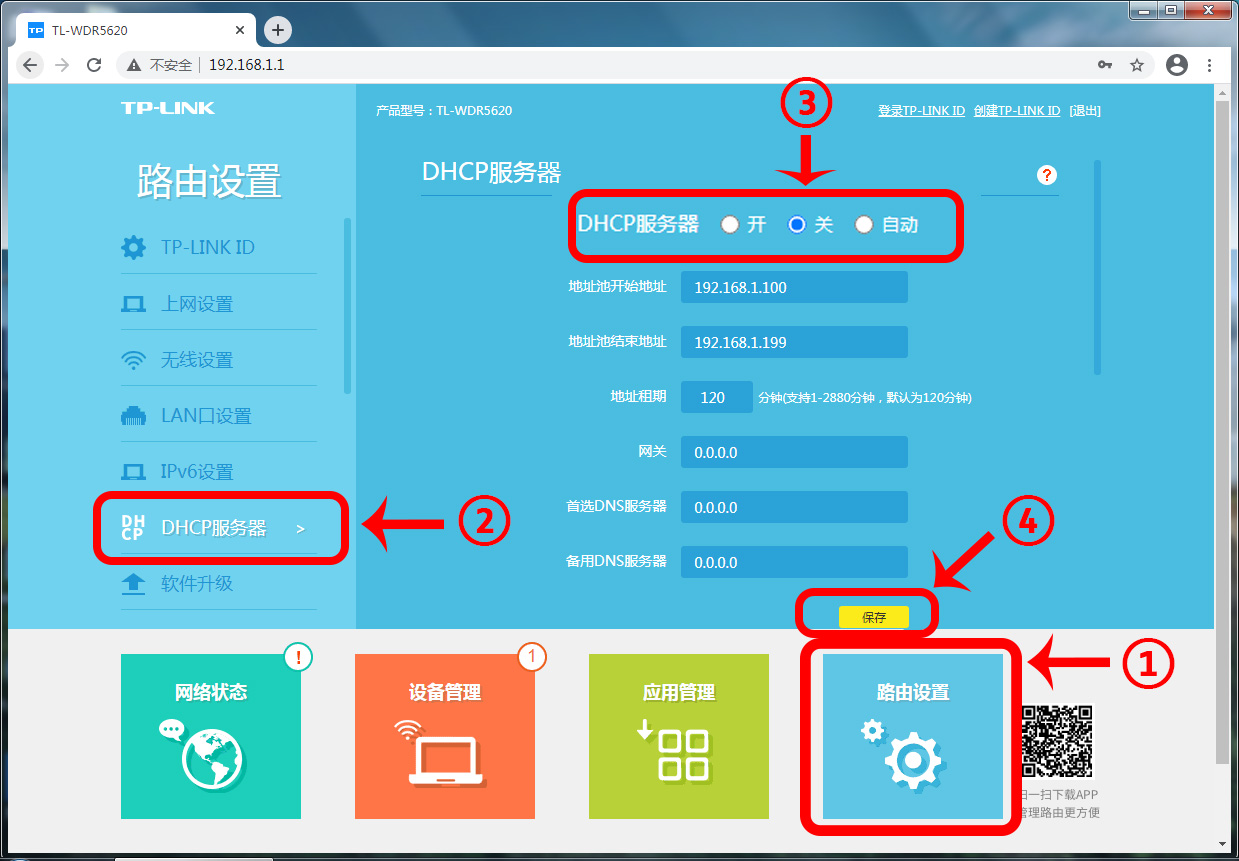Image resolution: width=1239 pixels, height=861 pixels.
Task: Open the Chrome profile avatar icon
Action: point(1177,65)
